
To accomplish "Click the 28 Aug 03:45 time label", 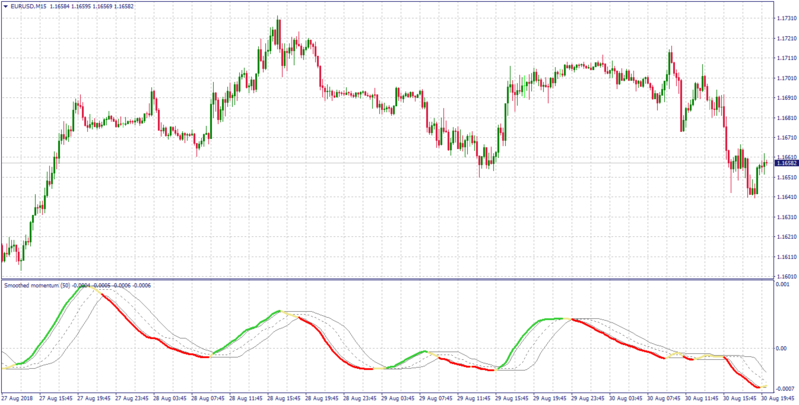I will coord(171,399).
